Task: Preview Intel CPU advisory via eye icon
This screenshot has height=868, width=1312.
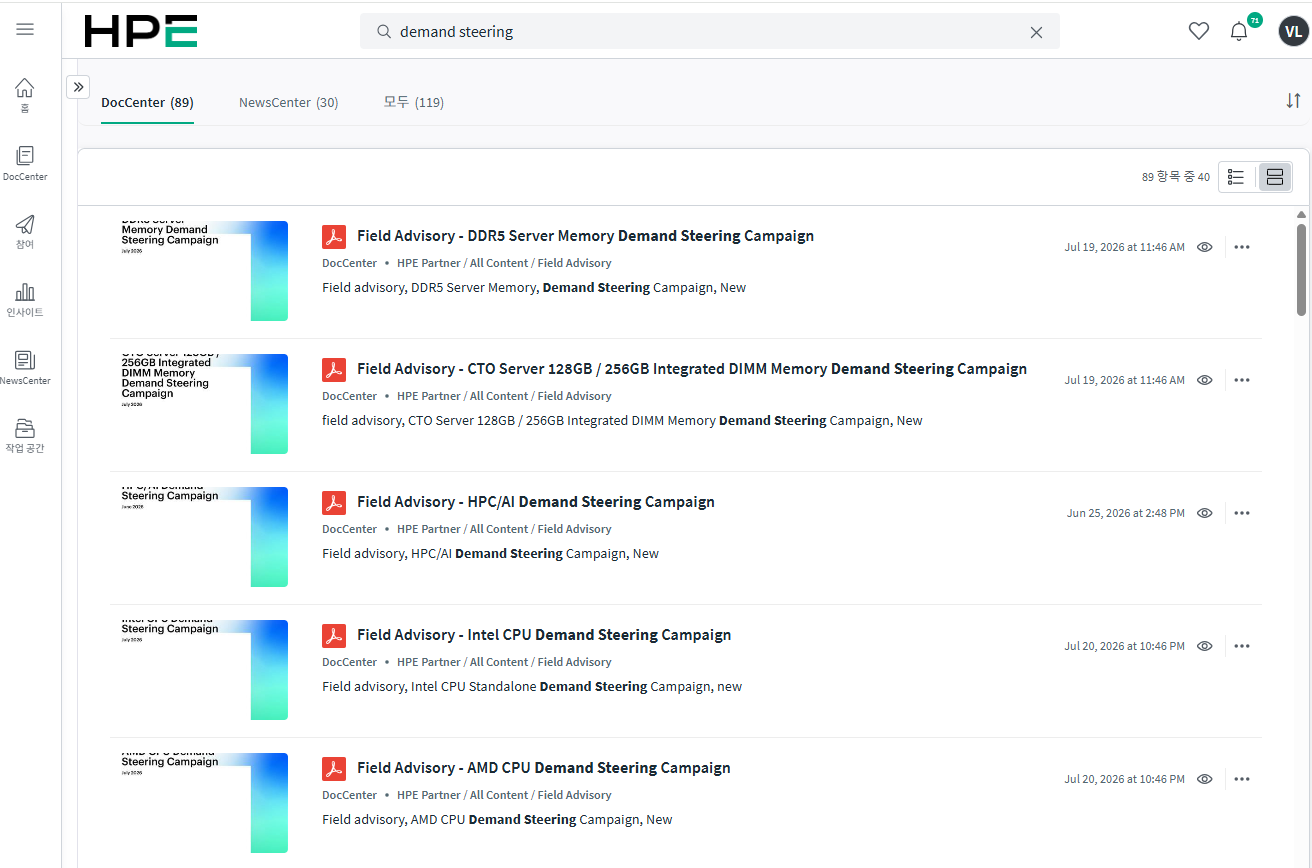Action: 1205,646
